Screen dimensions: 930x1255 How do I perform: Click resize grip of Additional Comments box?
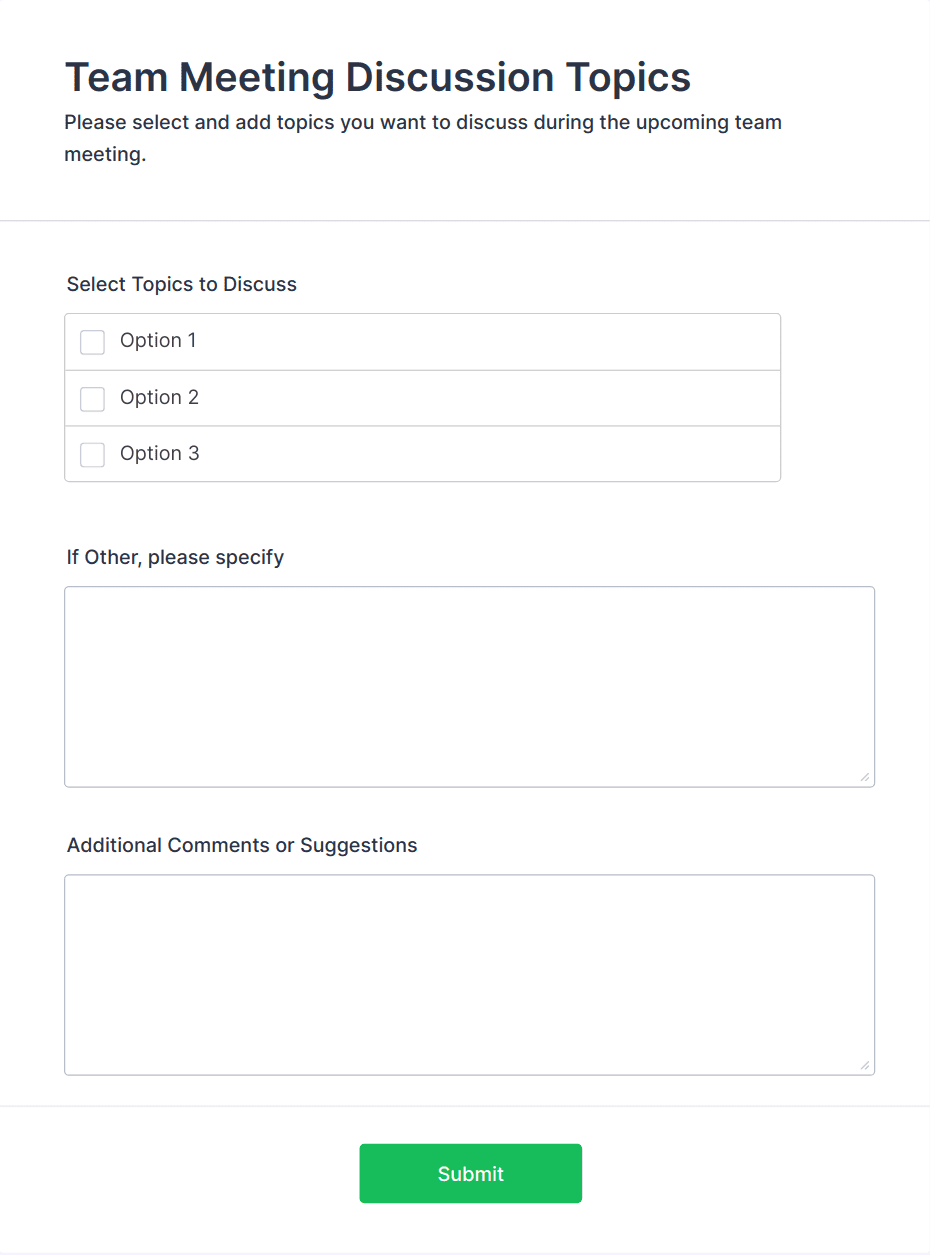click(x=865, y=1065)
